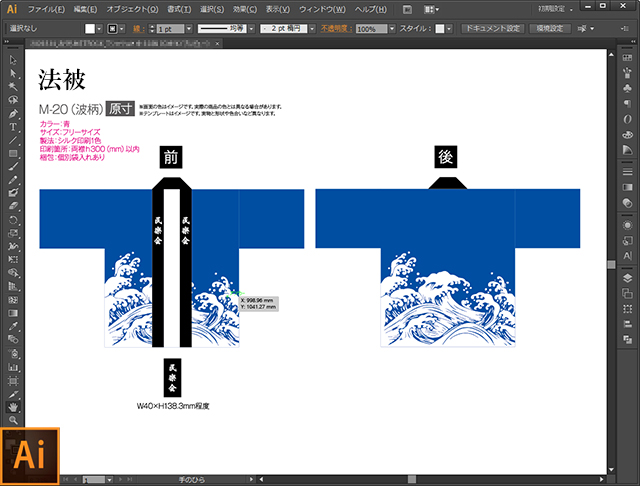The image size is (640, 486).
Task: Open the スタイル graphic style dropdown
Action: coord(449,29)
